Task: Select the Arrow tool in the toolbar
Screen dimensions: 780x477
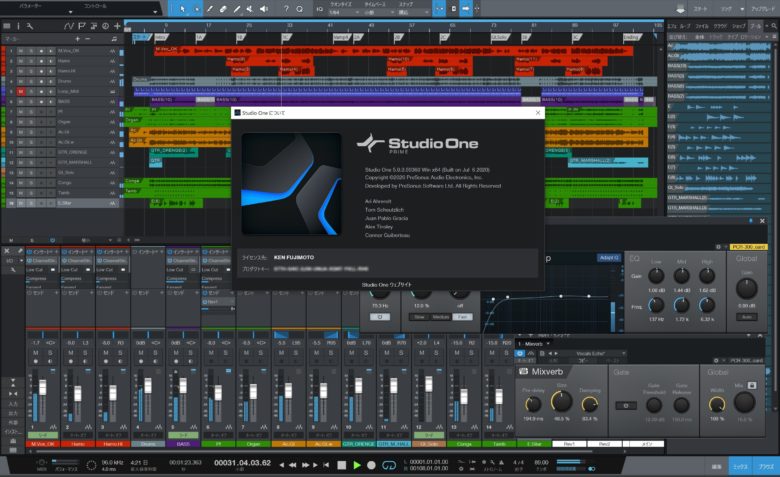Action: (183, 8)
